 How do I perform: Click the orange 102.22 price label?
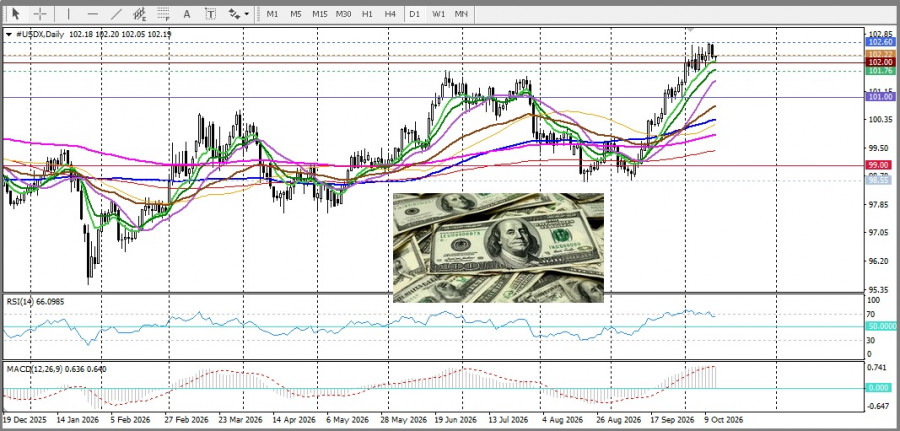pos(880,54)
